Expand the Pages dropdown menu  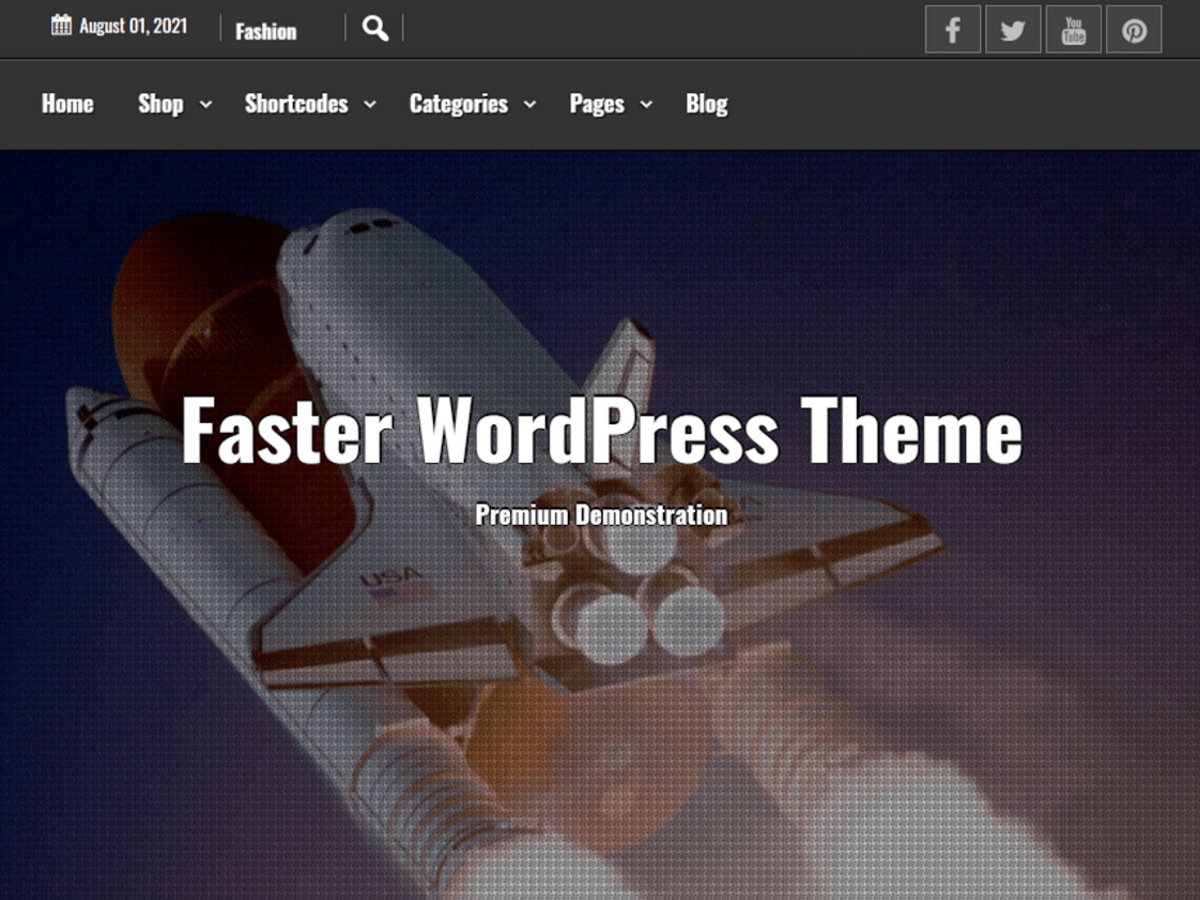(x=596, y=104)
